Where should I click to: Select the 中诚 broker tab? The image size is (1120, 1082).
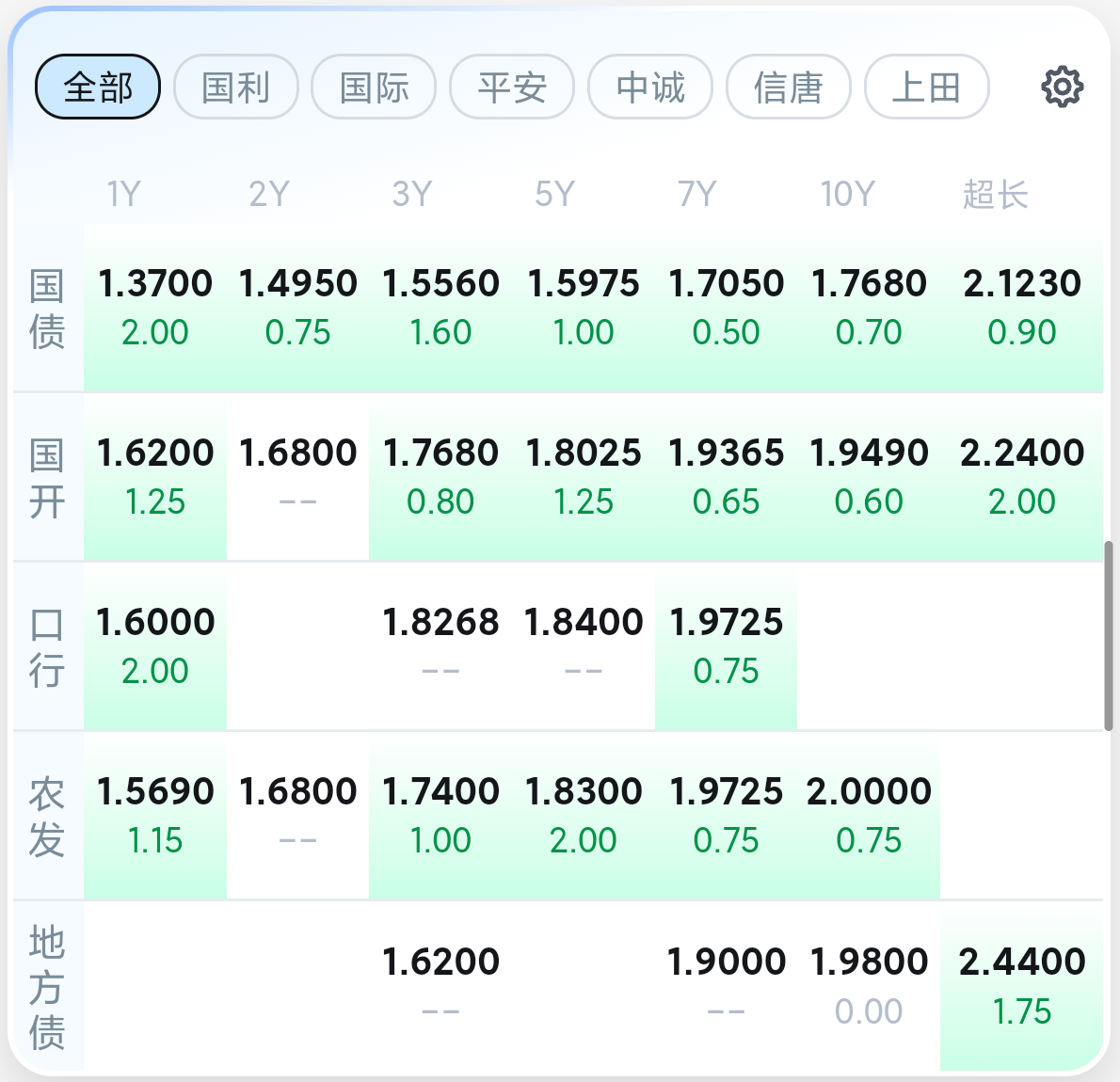[650, 88]
